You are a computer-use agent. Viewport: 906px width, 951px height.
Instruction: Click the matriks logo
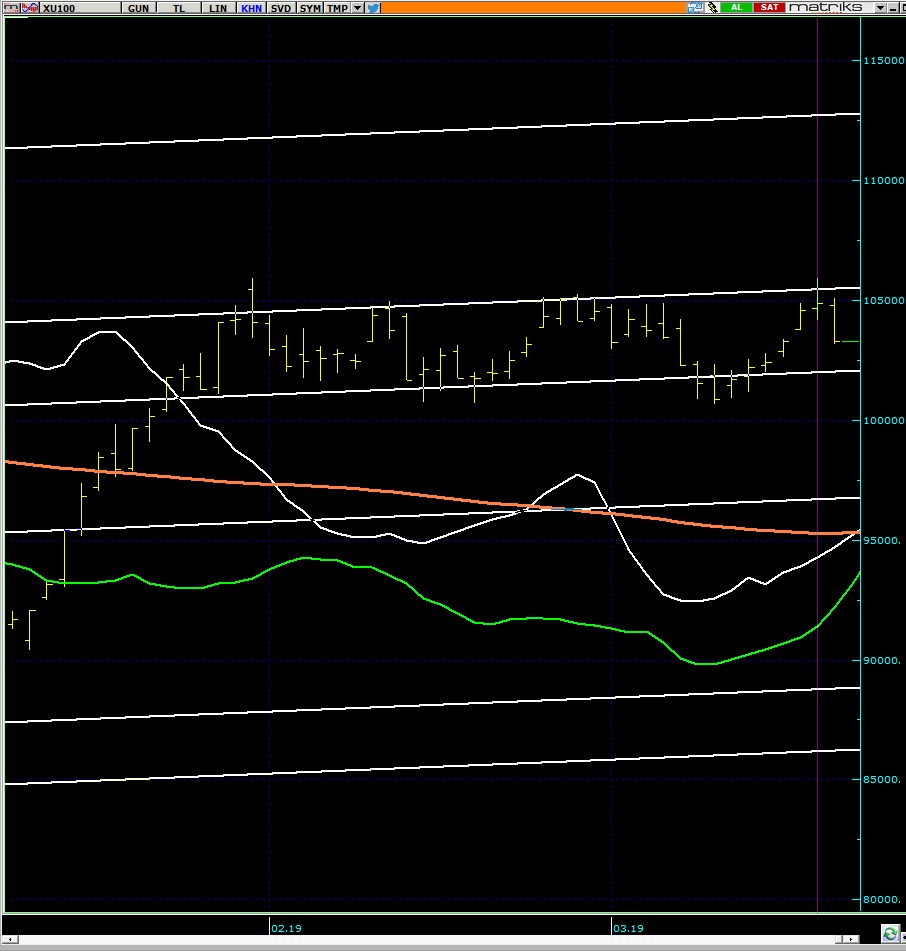(x=826, y=7)
